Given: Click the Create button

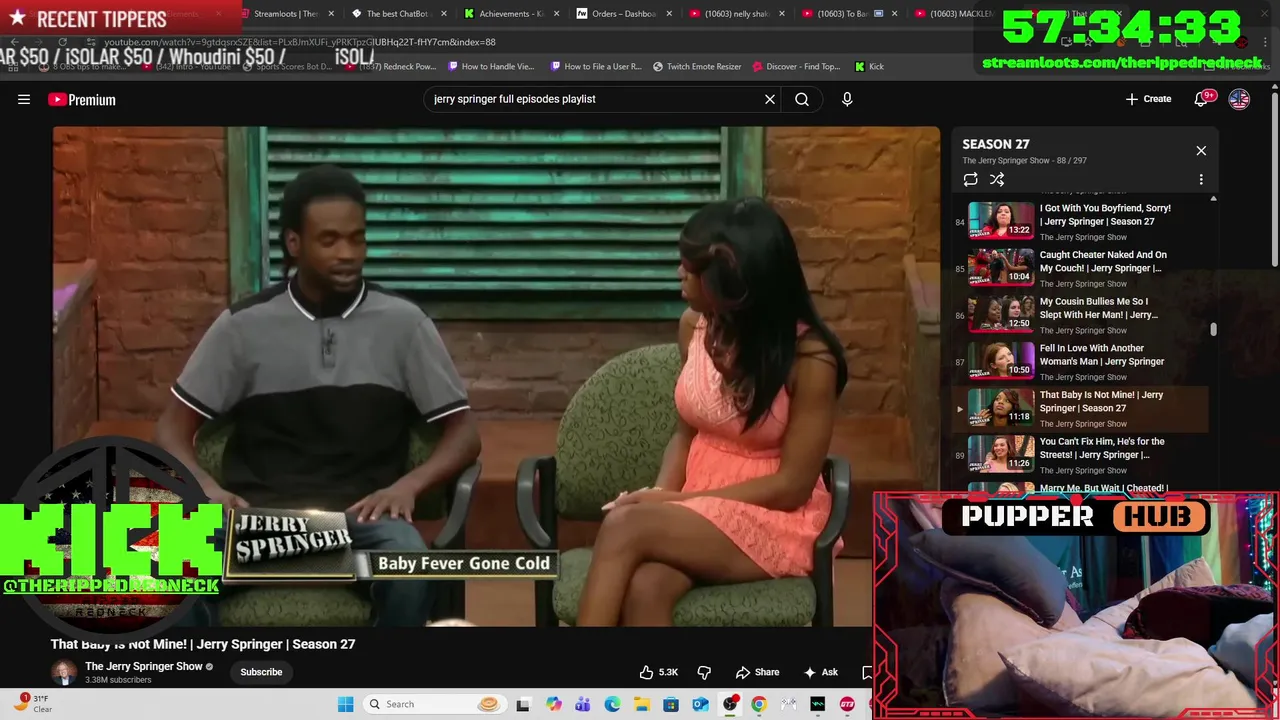Looking at the screenshot, I should [1148, 99].
